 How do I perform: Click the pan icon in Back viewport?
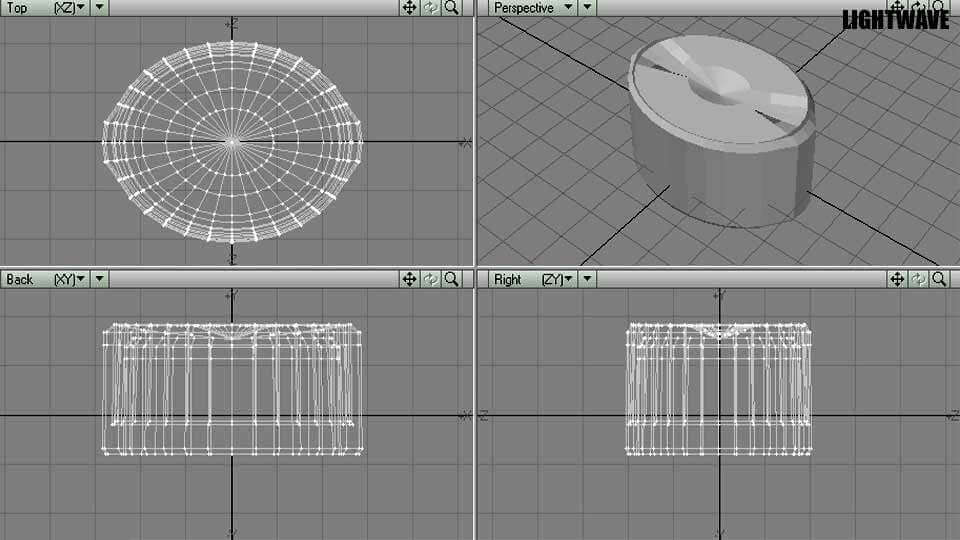pos(409,279)
